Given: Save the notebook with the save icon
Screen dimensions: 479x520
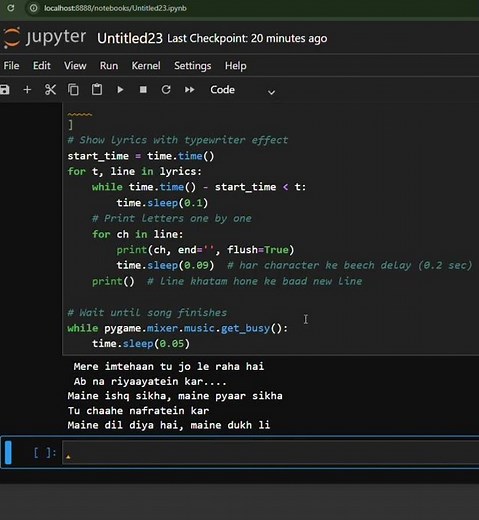Looking at the screenshot, I should [5, 90].
